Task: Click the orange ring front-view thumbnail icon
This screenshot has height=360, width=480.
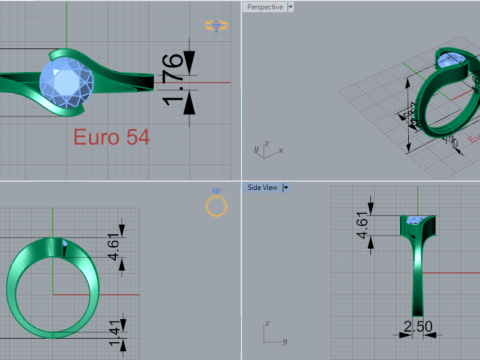Action: pyautogui.click(x=216, y=203)
